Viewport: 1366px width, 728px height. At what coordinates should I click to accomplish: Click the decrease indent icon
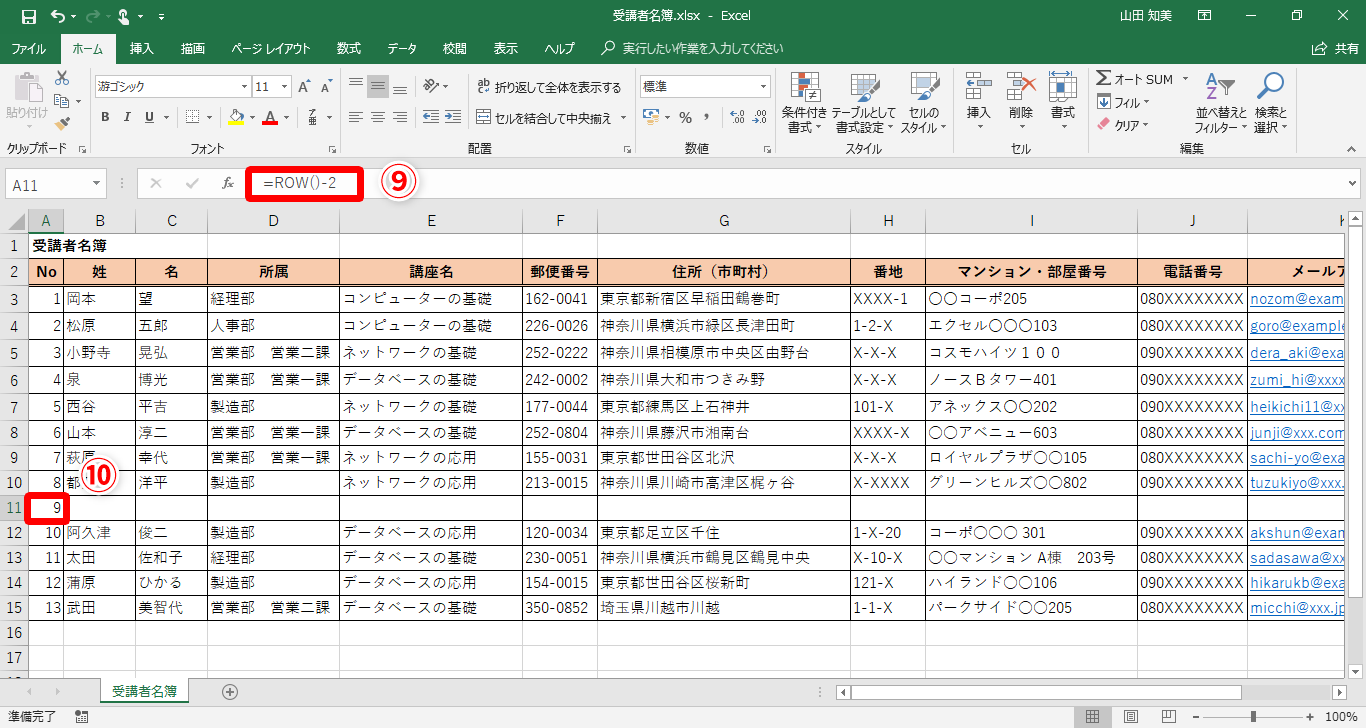point(431,117)
